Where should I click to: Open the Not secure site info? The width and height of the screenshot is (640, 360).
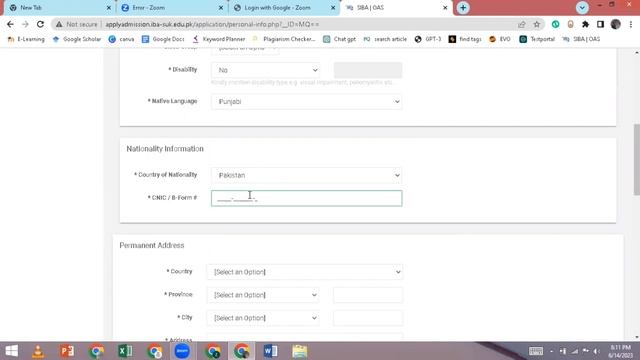(x=77, y=24)
